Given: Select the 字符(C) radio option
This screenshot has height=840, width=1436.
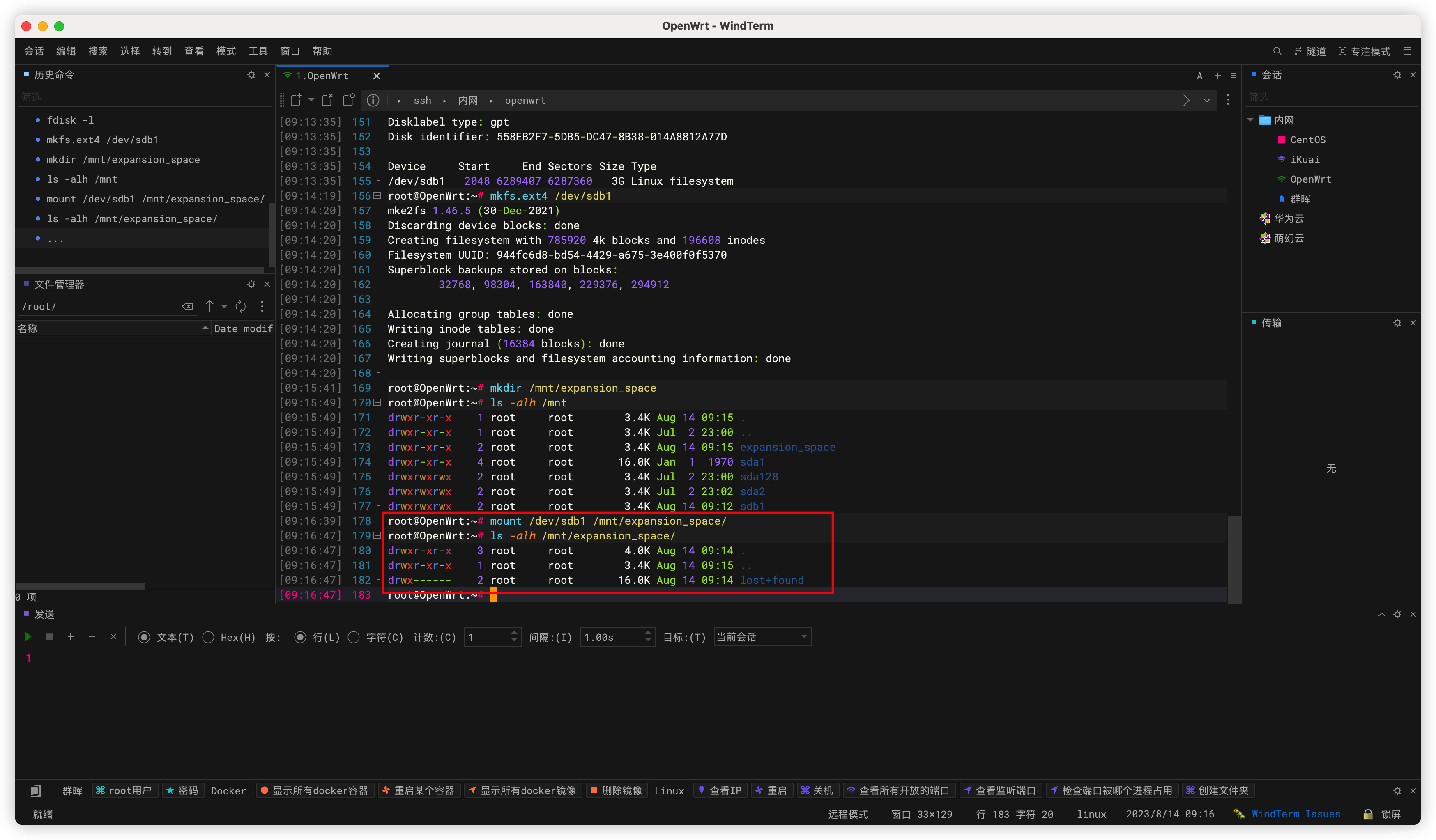Looking at the screenshot, I should 354,637.
